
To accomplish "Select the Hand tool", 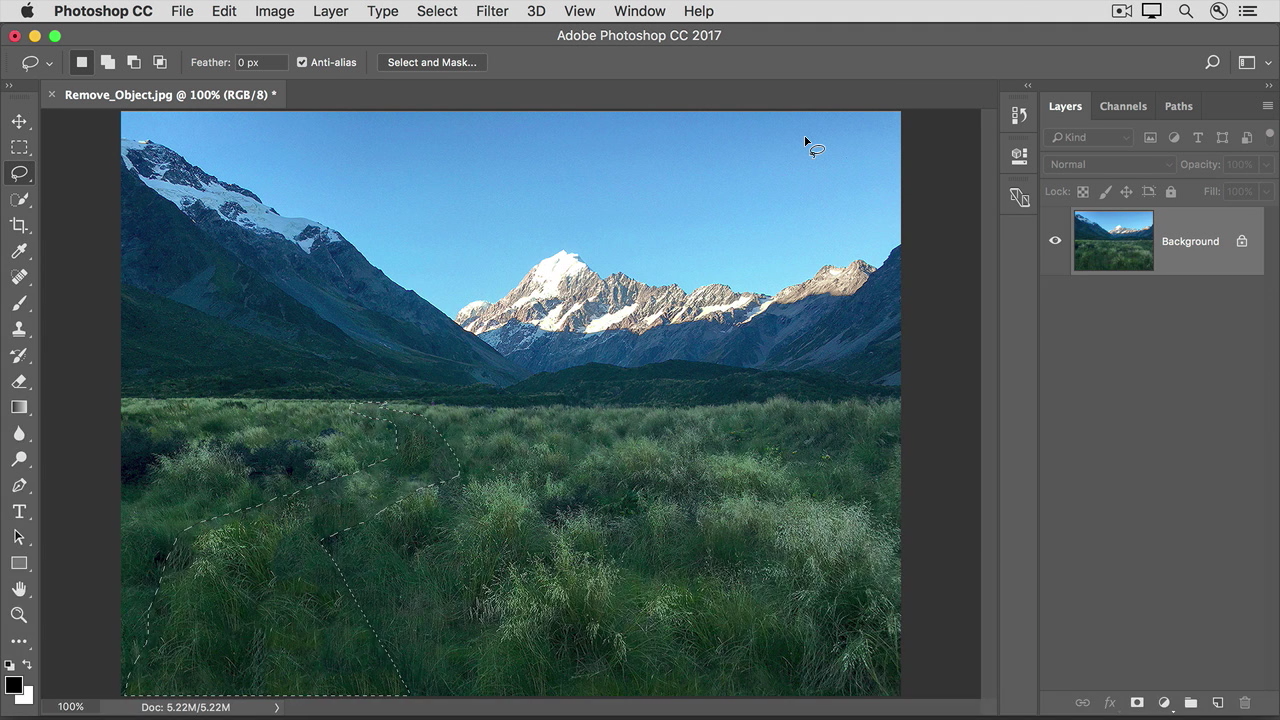I will pyautogui.click(x=19, y=590).
